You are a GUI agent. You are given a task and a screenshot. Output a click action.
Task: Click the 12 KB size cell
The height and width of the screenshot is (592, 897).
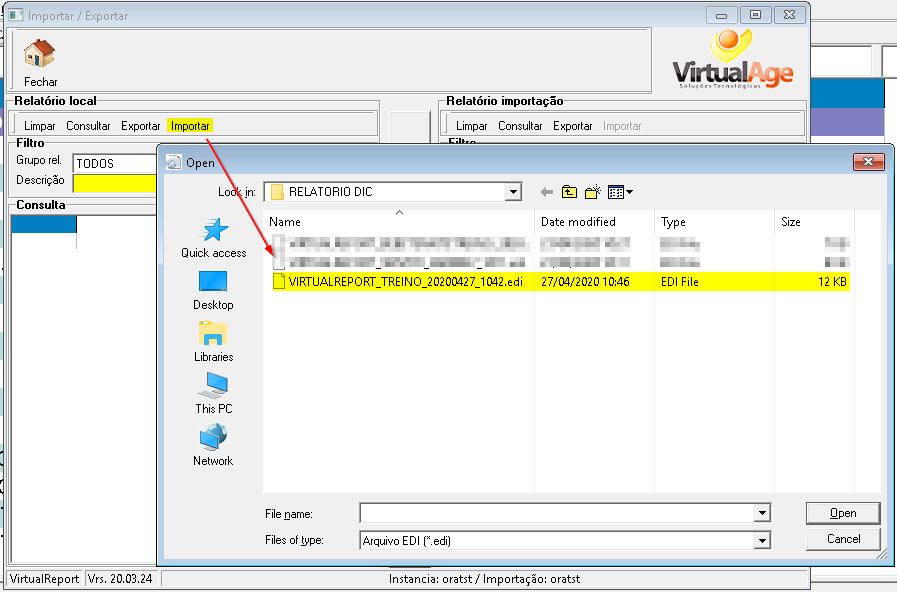click(832, 281)
